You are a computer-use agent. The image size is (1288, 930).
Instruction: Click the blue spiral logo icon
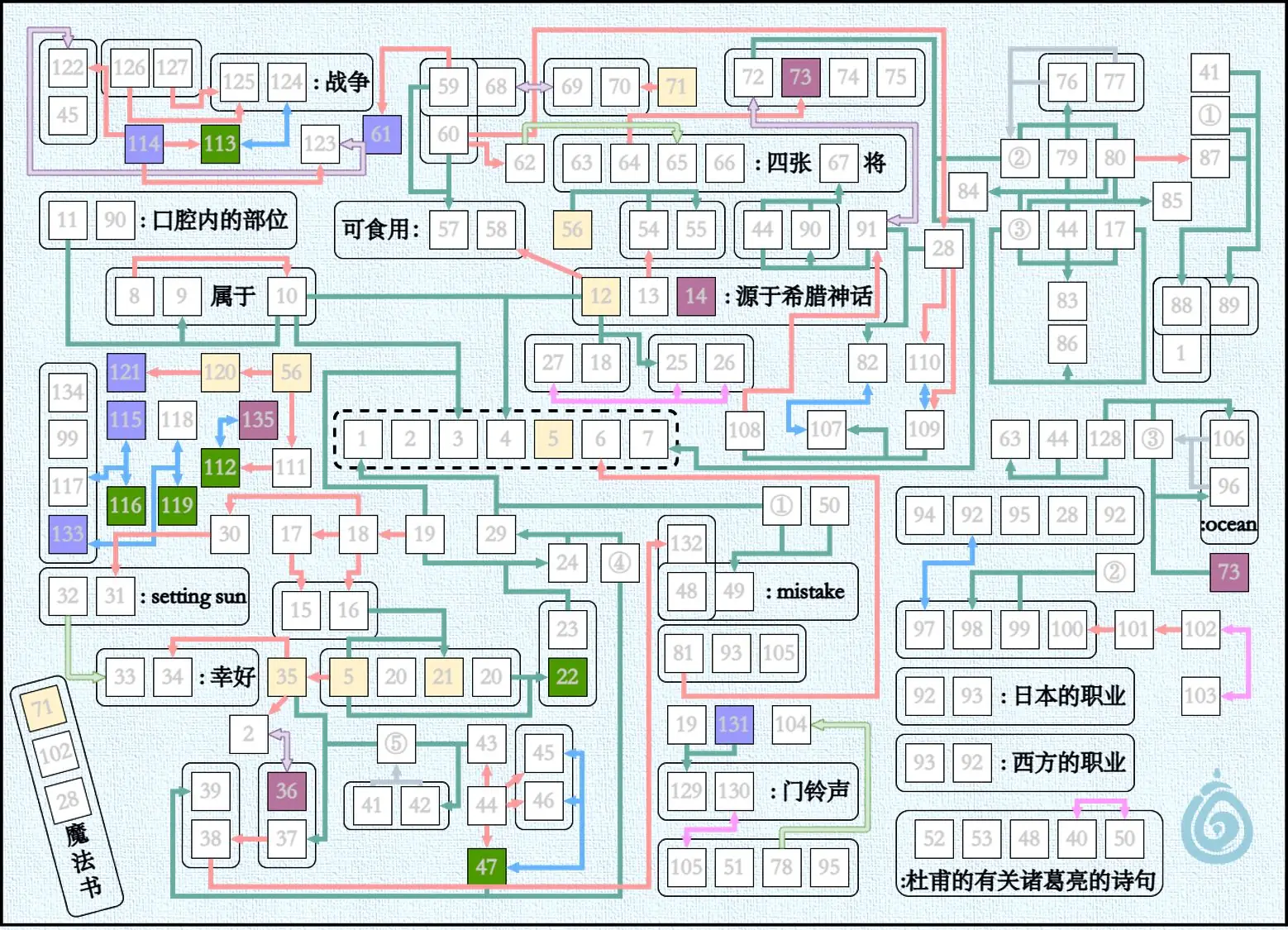pos(1216,818)
